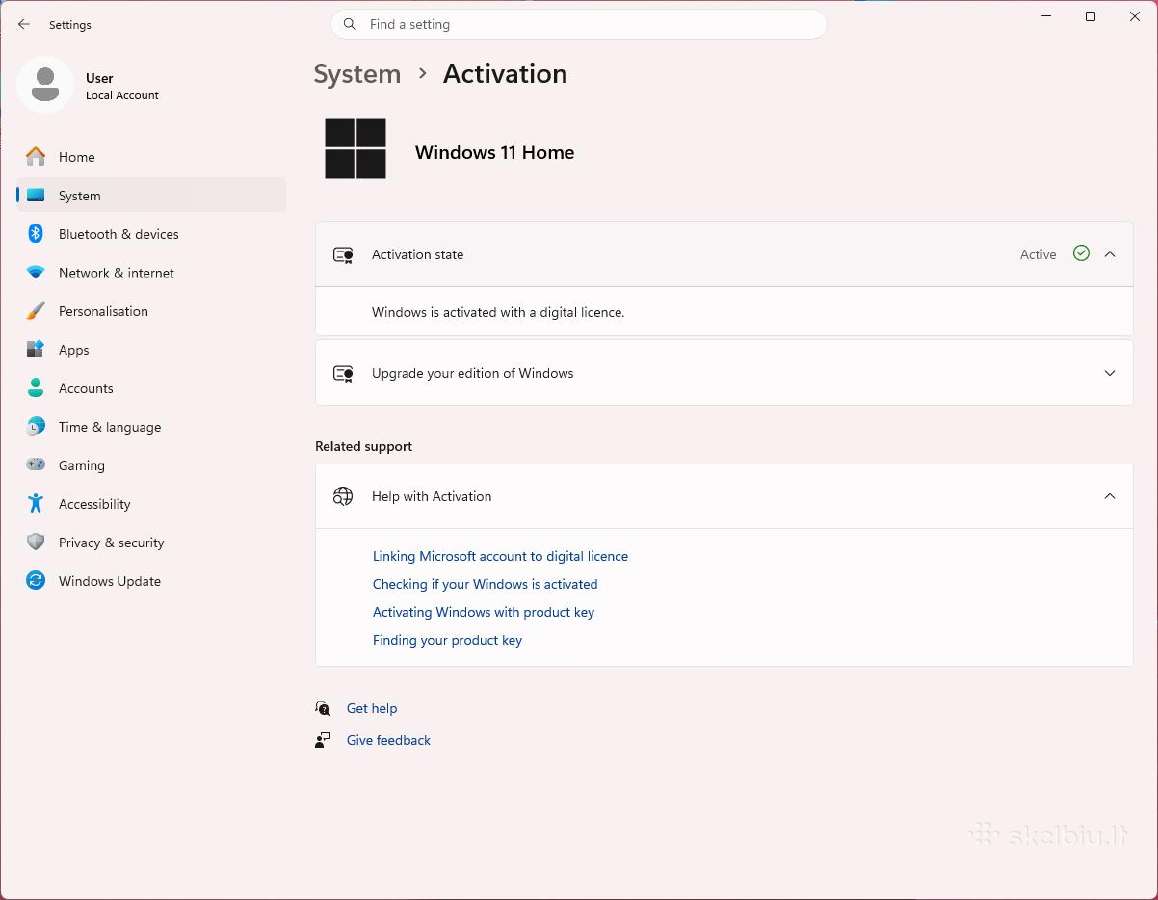Click the Apps icon in sidebar
The image size is (1158, 900).
[35, 349]
